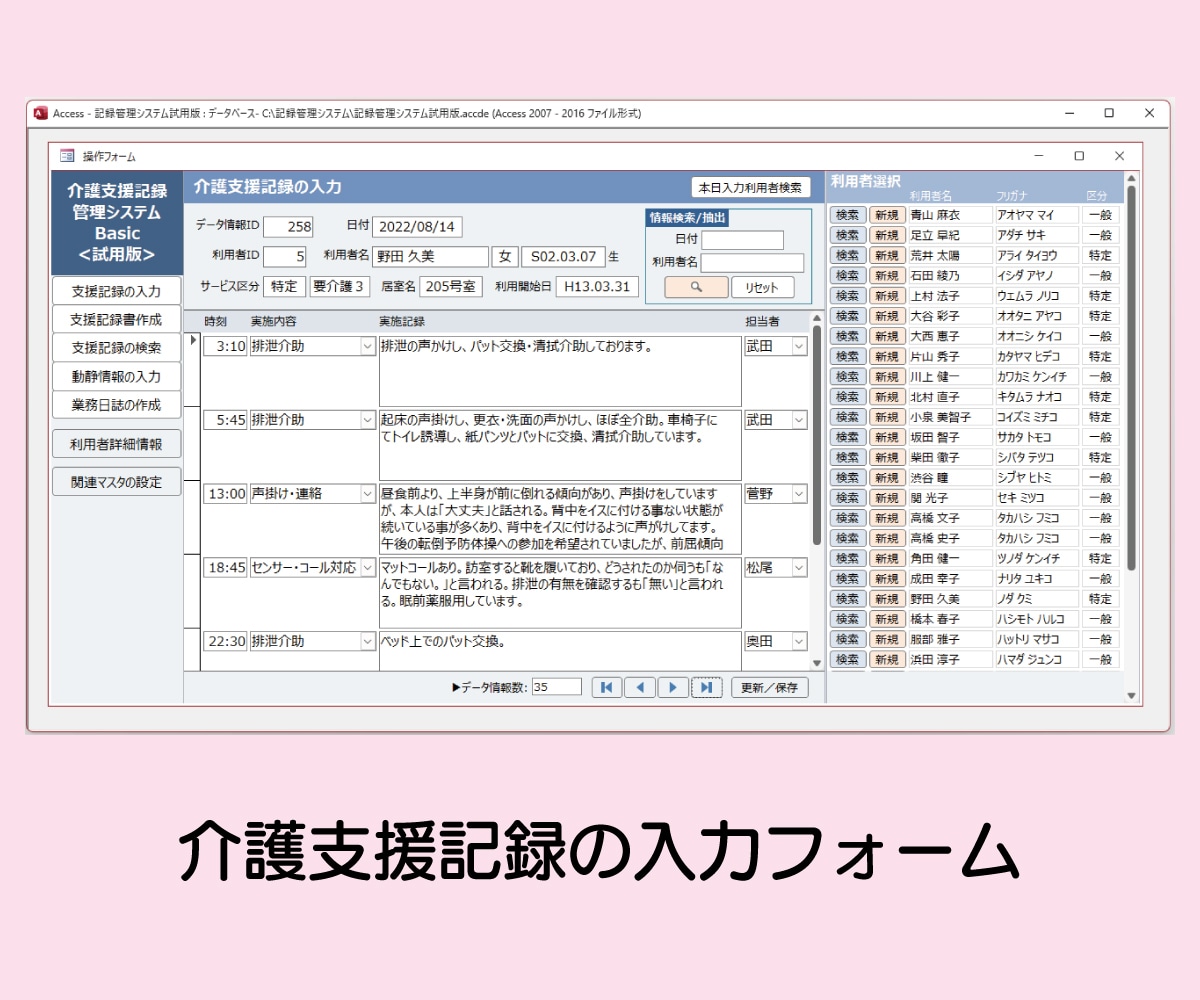
Task: Click furigana シバタ テツコ
Action: pyautogui.click(x=1037, y=457)
